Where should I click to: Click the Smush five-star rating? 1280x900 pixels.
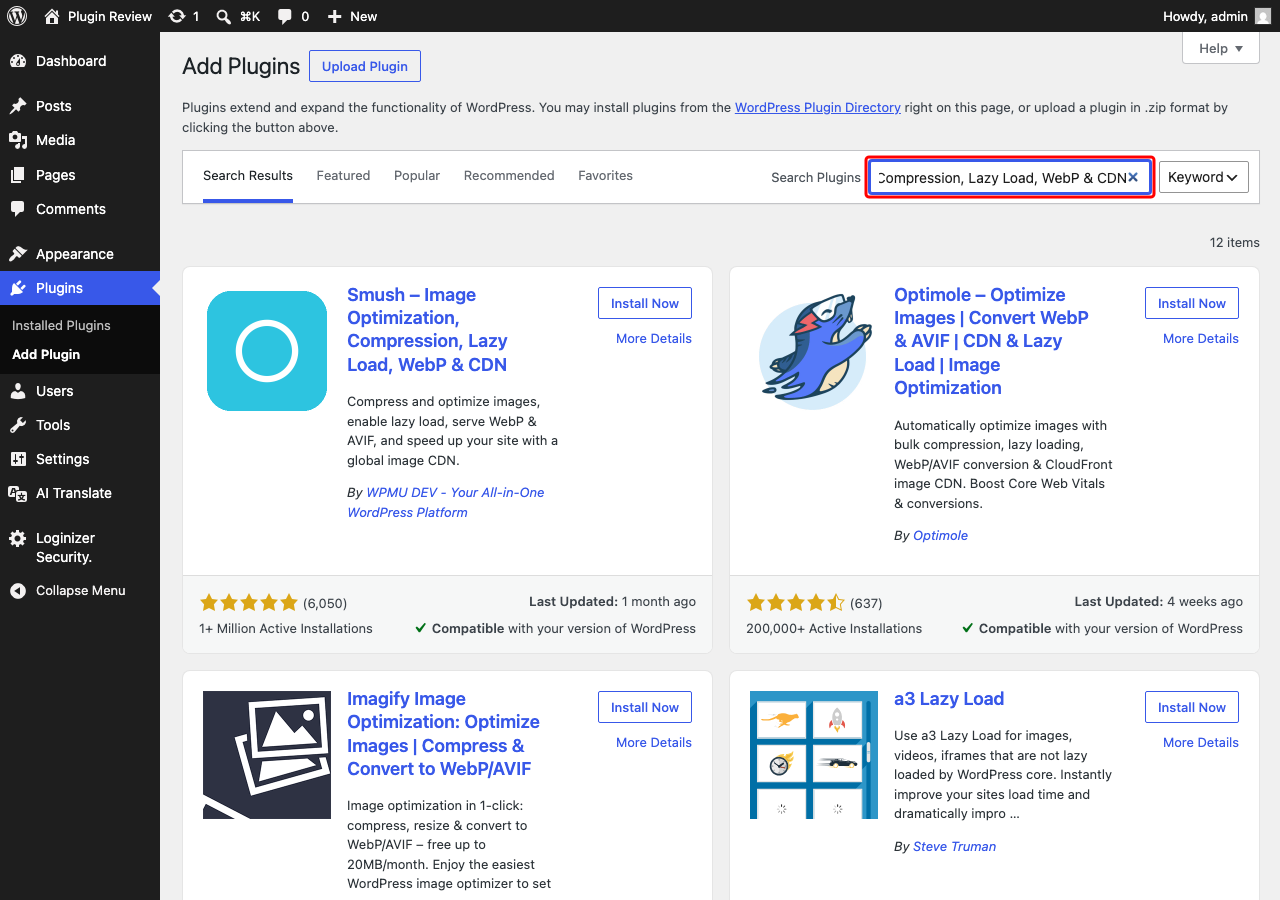coord(249,603)
